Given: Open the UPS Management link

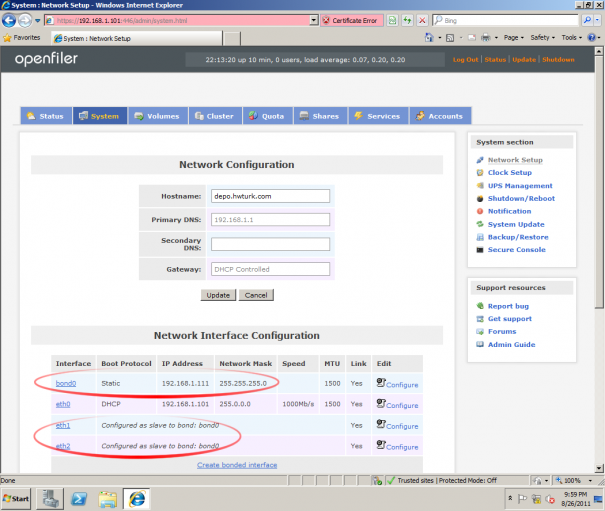Looking at the screenshot, I should [x=520, y=186].
